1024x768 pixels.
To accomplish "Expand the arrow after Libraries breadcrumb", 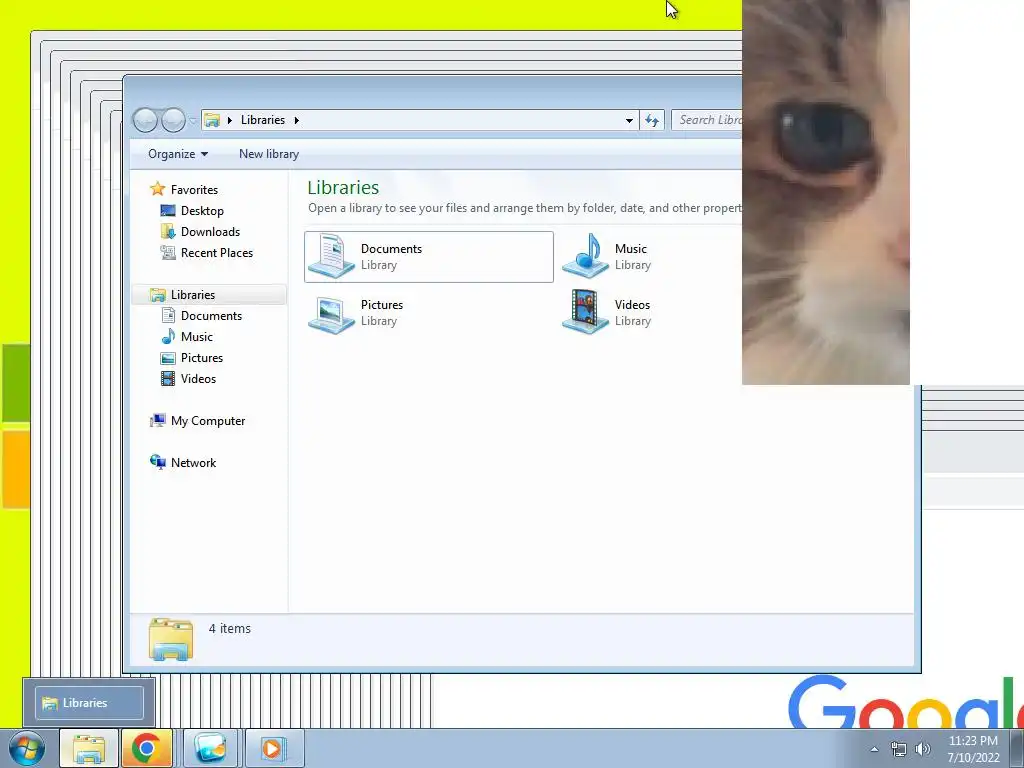I will (x=296, y=120).
